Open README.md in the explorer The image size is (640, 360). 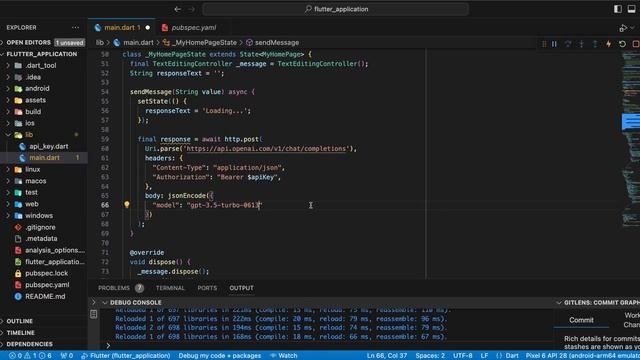tap(44, 296)
